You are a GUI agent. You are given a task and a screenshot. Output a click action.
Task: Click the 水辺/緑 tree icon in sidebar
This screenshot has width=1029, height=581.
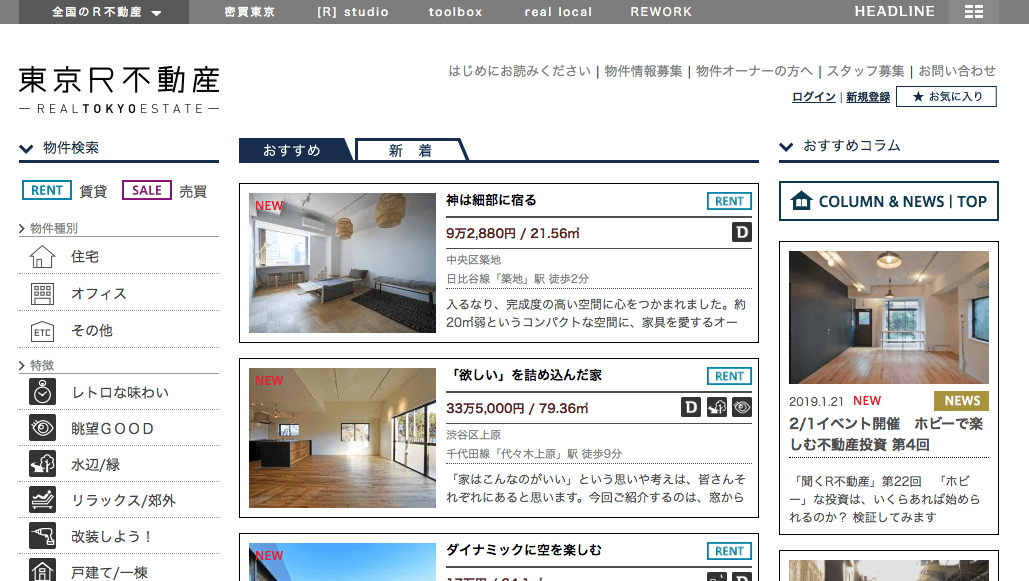[x=42, y=463]
